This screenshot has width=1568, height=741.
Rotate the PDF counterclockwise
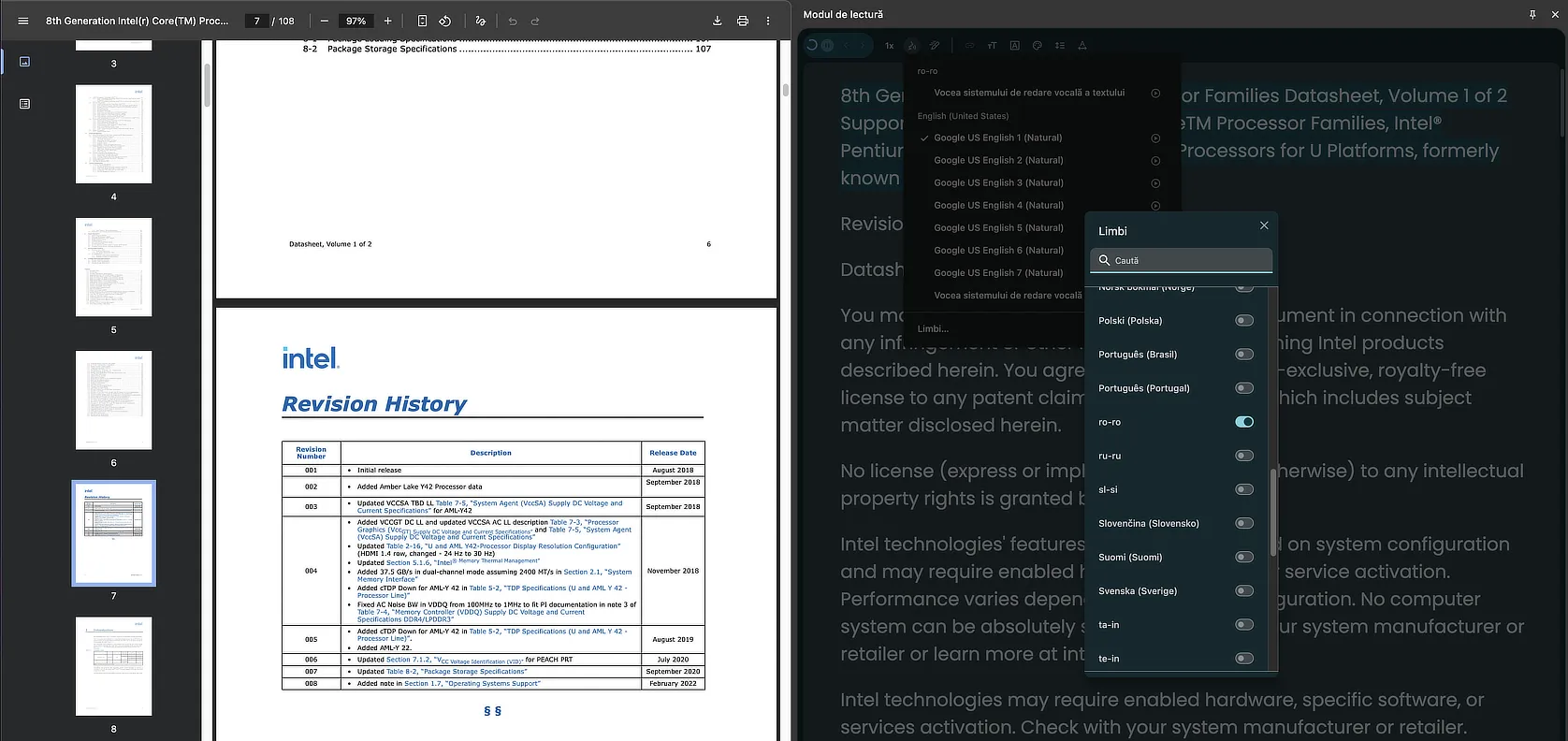(445, 21)
